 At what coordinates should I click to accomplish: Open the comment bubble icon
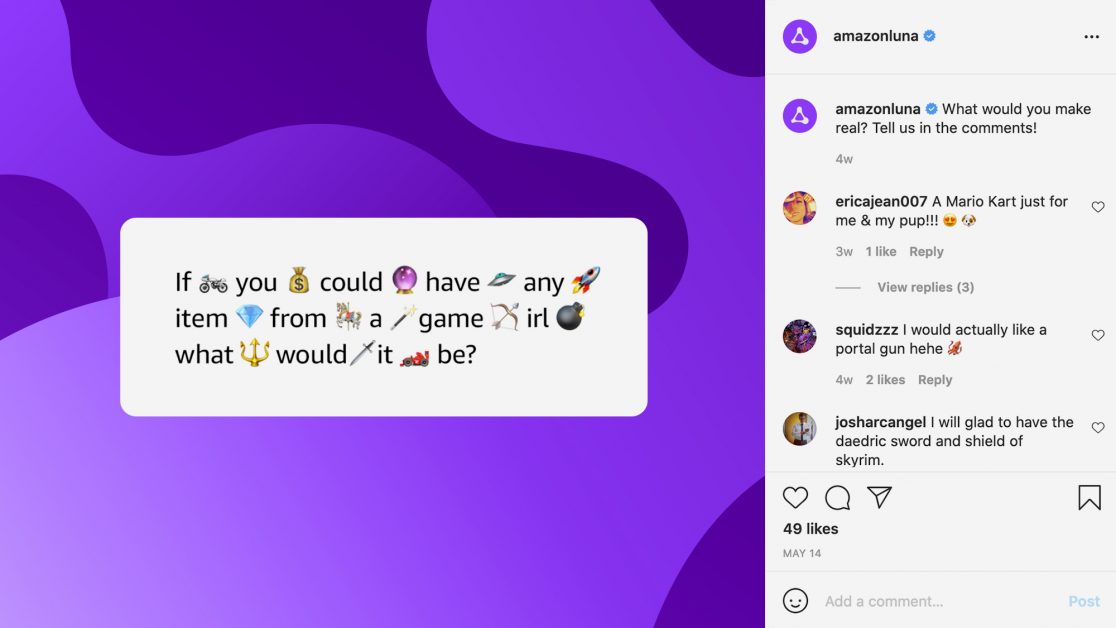click(x=837, y=497)
